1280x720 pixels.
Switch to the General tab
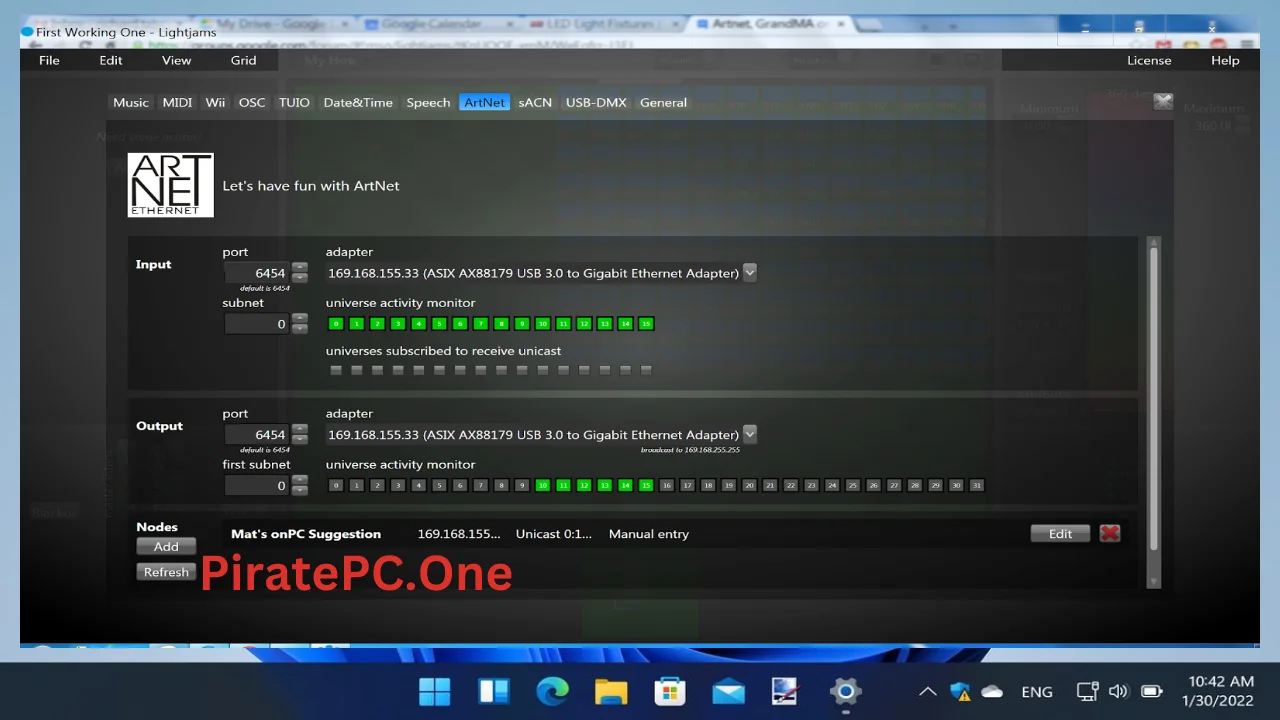tap(663, 102)
